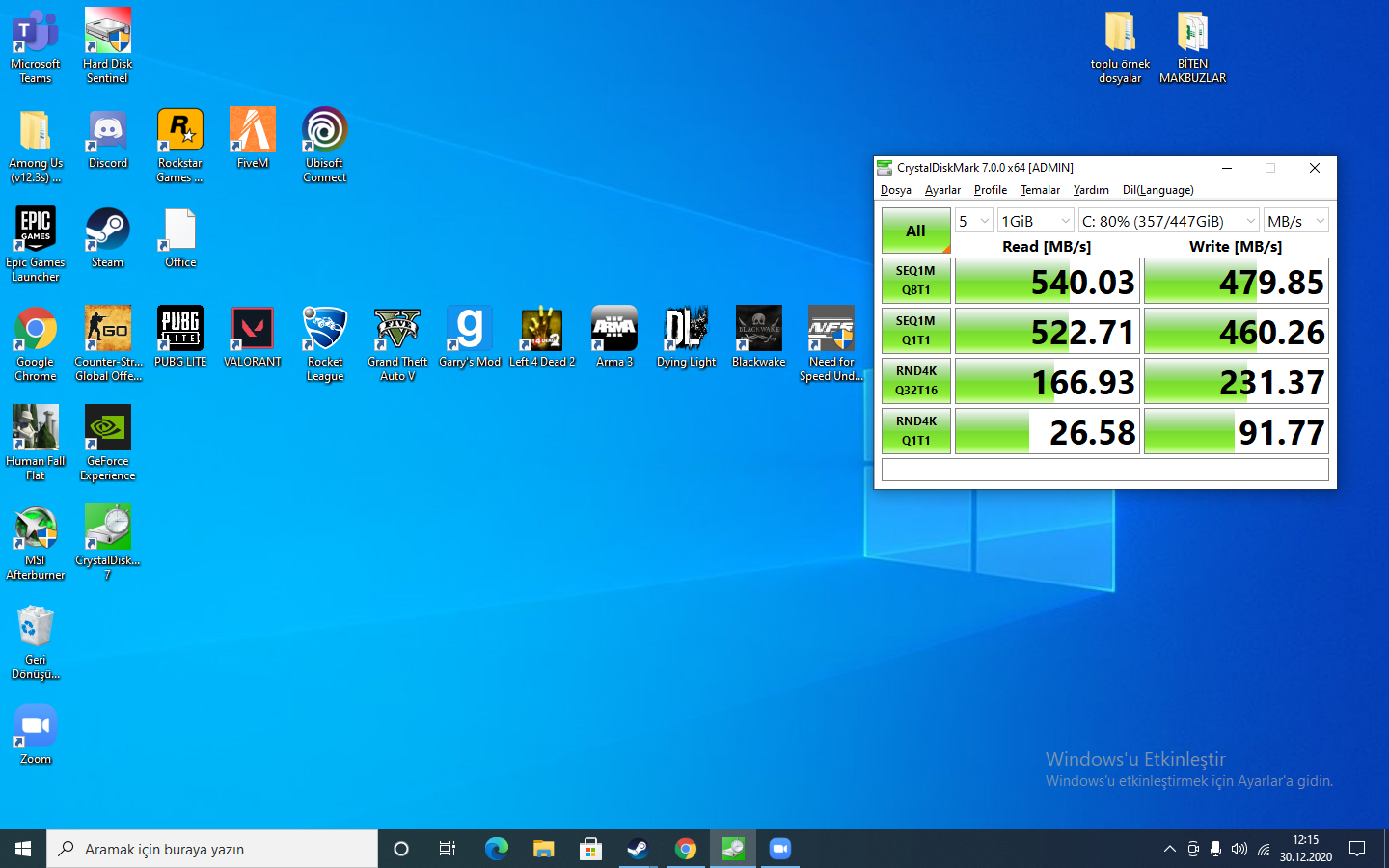Select the 'BİTEN MAKBUZLAR' folder

tap(1193, 45)
